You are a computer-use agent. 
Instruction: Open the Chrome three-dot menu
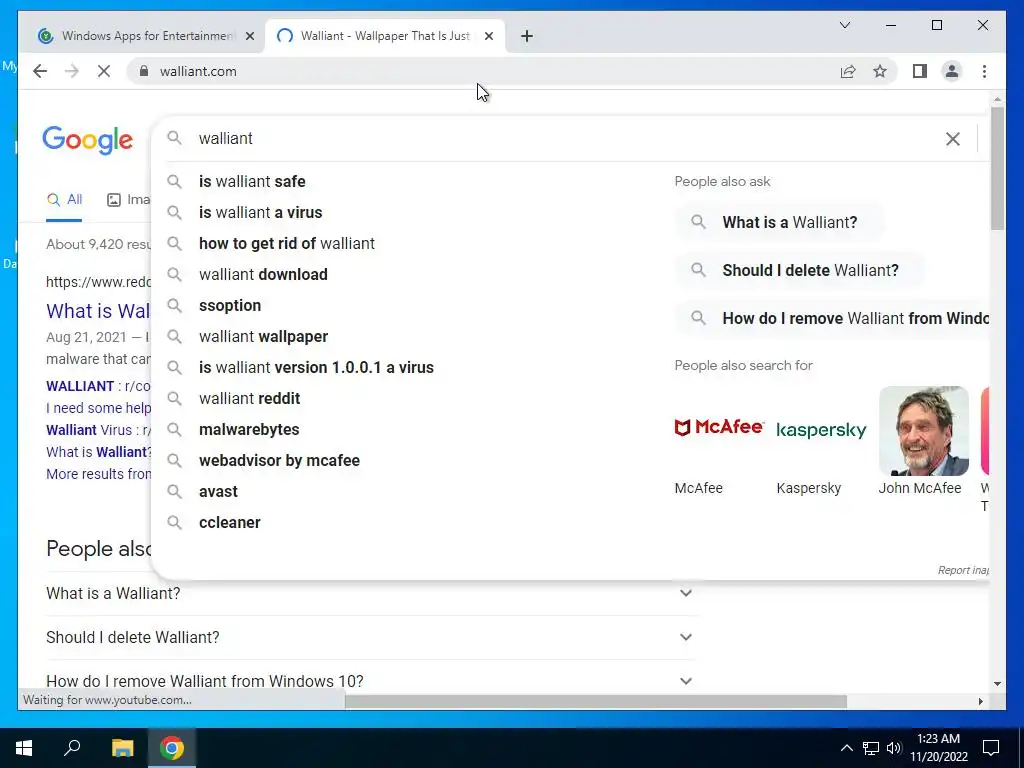[x=984, y=71]
